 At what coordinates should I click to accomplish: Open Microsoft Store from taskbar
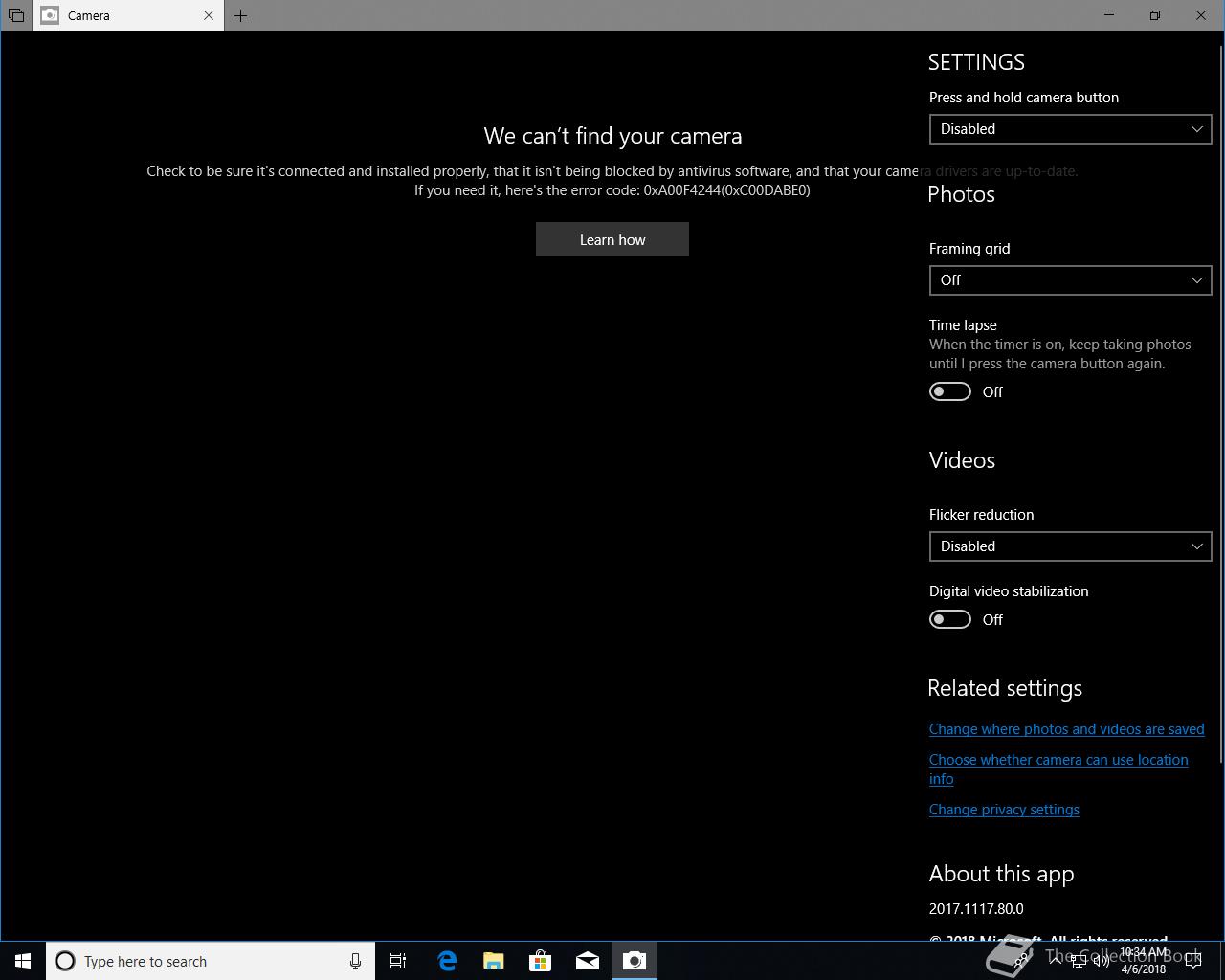pyautogui.click(x=541, y=961)
